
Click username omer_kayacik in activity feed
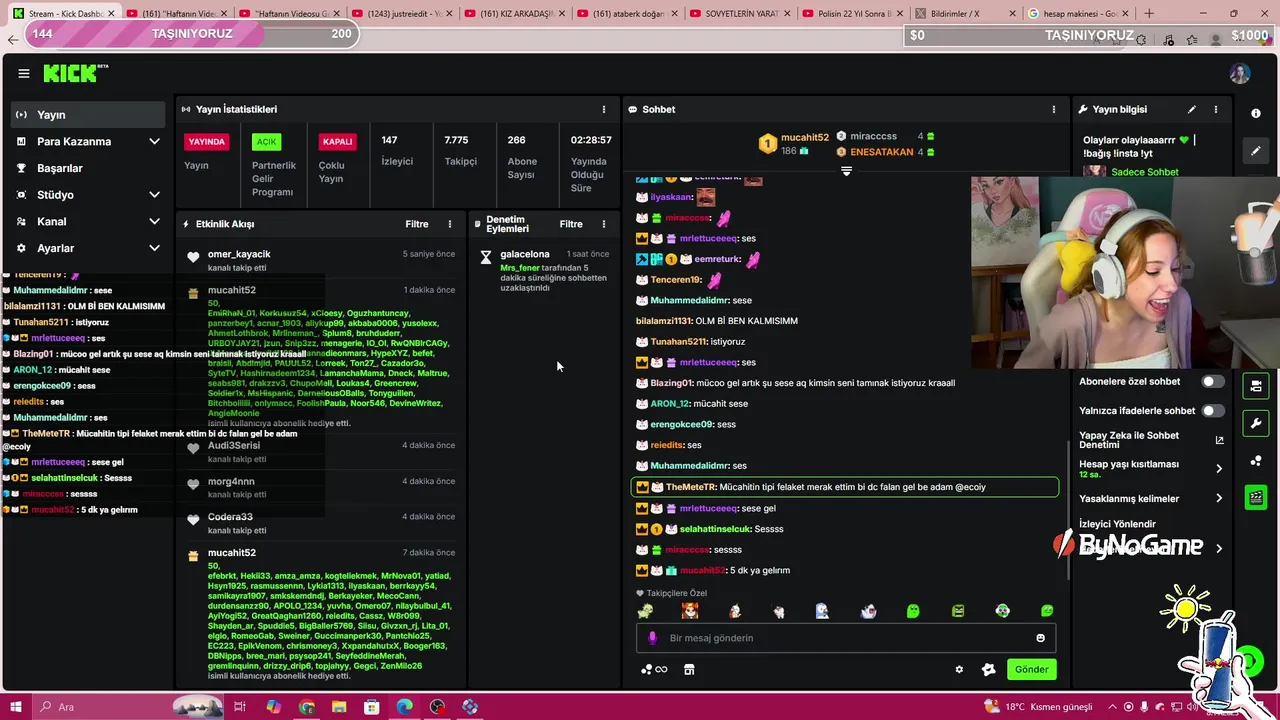(x=239, y=254)
